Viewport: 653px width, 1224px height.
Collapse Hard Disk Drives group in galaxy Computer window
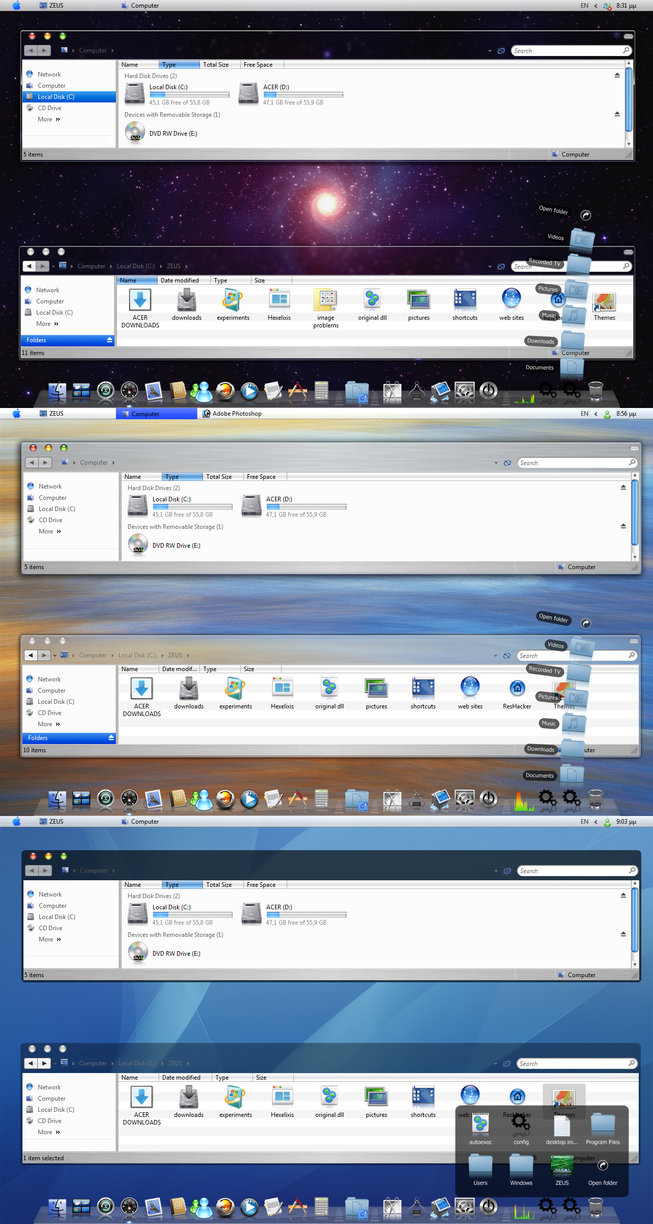tap(617, 75)
